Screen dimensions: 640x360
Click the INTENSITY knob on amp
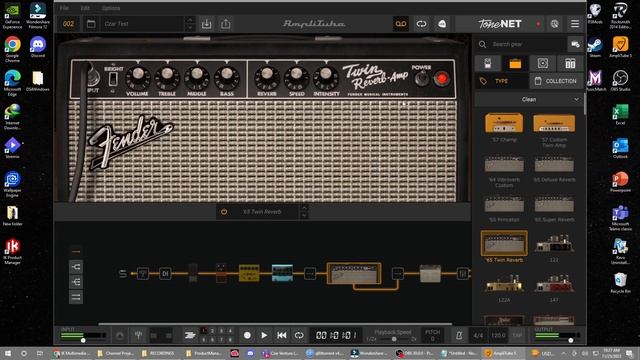coord(326,78)
